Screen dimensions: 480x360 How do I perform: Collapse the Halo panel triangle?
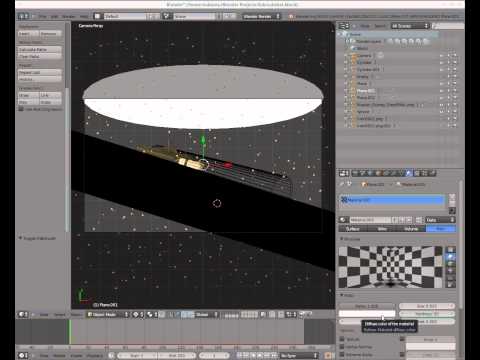pyautogui.click(x=342, y=295)
